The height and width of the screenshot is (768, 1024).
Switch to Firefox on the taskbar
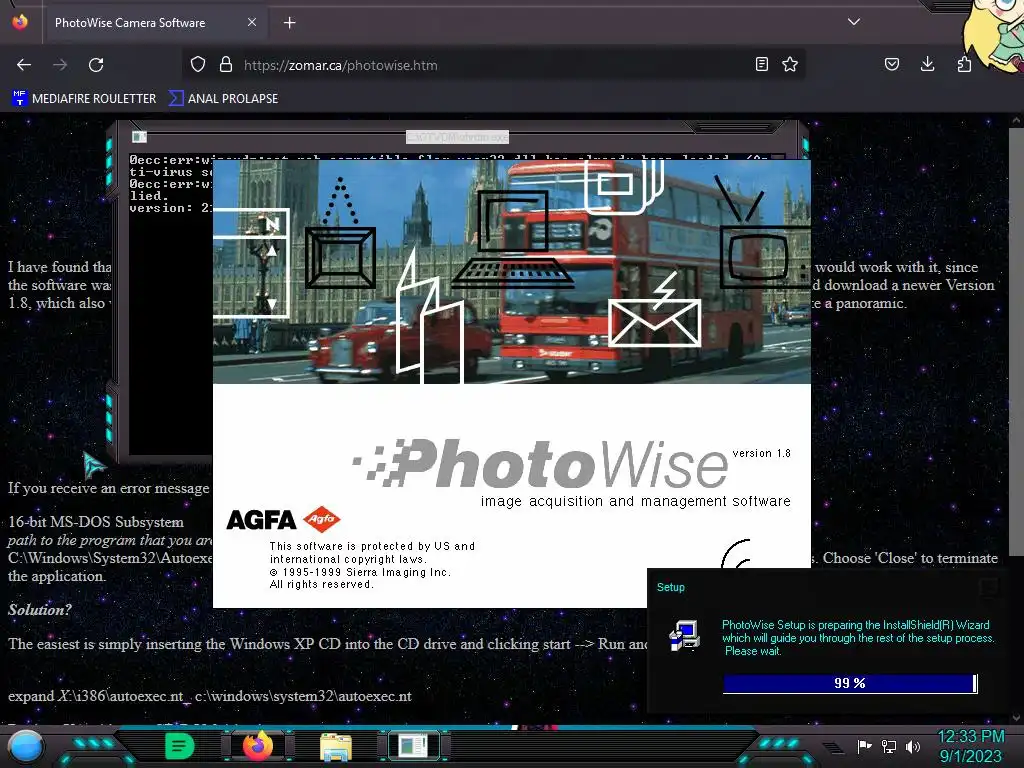[257, 746]
